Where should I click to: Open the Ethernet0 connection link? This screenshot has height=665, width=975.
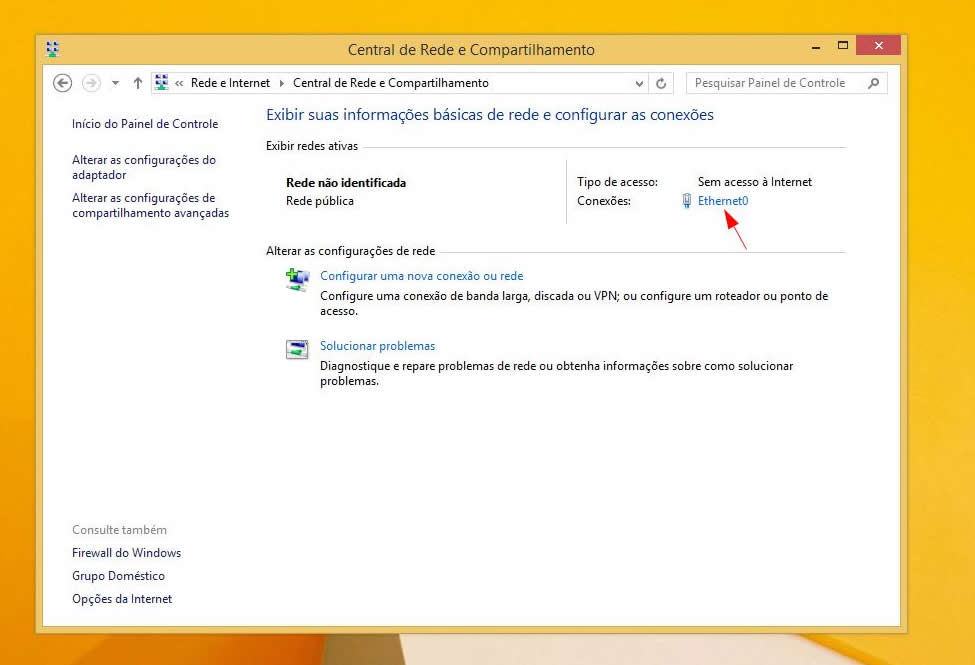tap(723, 201)
